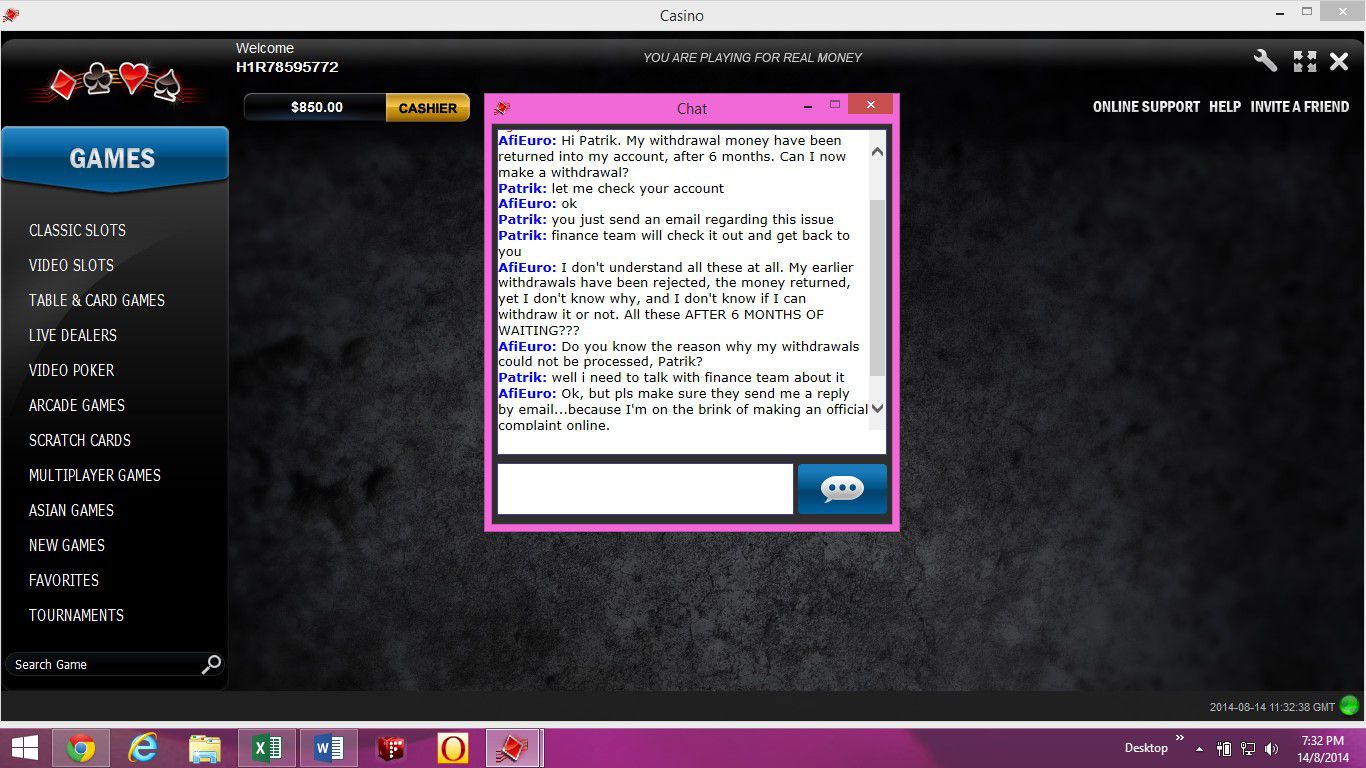Open the Help link
The image size is (1366, 768).
[1225, 106]
